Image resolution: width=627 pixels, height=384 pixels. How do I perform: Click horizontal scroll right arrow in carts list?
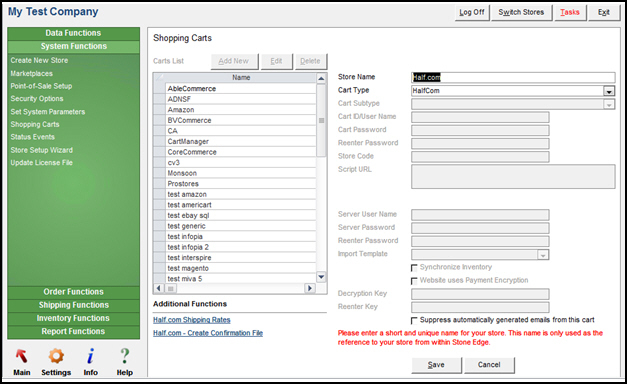pyautogui.click(x=310, y=288)
